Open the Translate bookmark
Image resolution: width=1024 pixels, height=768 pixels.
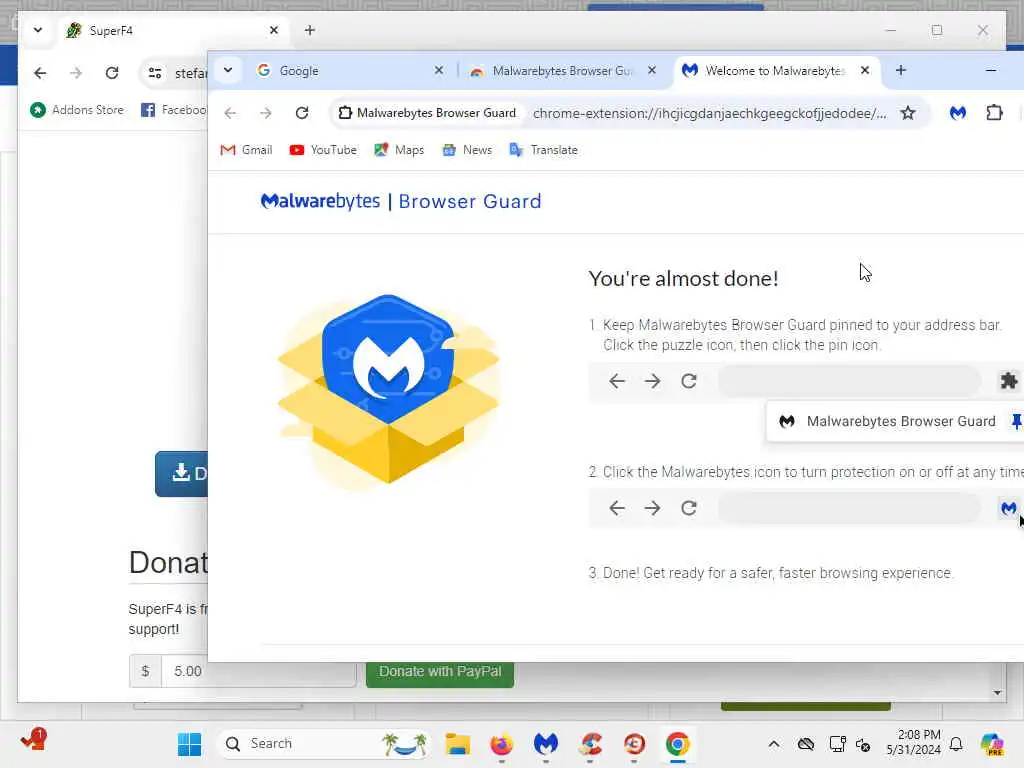coord(544,150)
